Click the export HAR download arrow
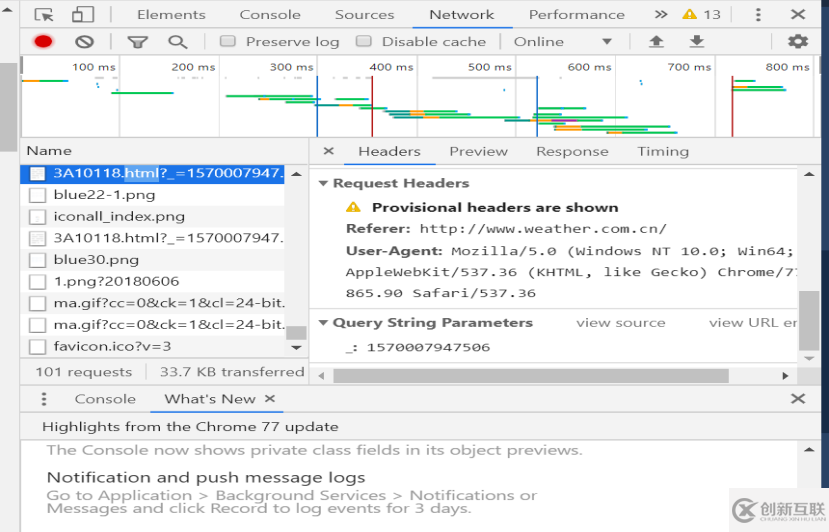Image resolution: width=829 pixels, height=532 pixels. tap(697, 42)
